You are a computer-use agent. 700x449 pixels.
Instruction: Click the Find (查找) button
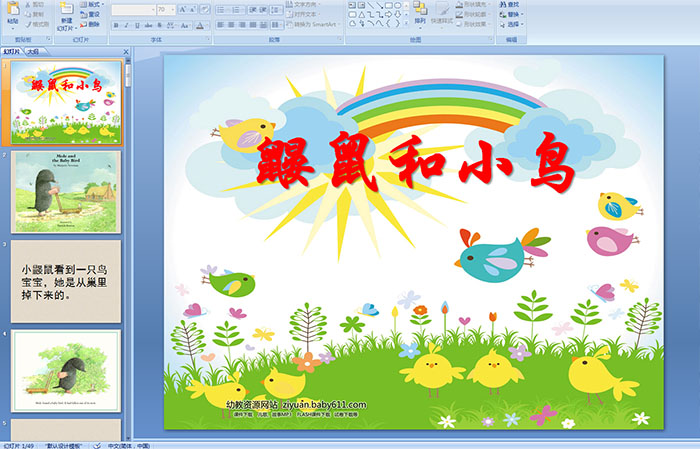(509, 4)
